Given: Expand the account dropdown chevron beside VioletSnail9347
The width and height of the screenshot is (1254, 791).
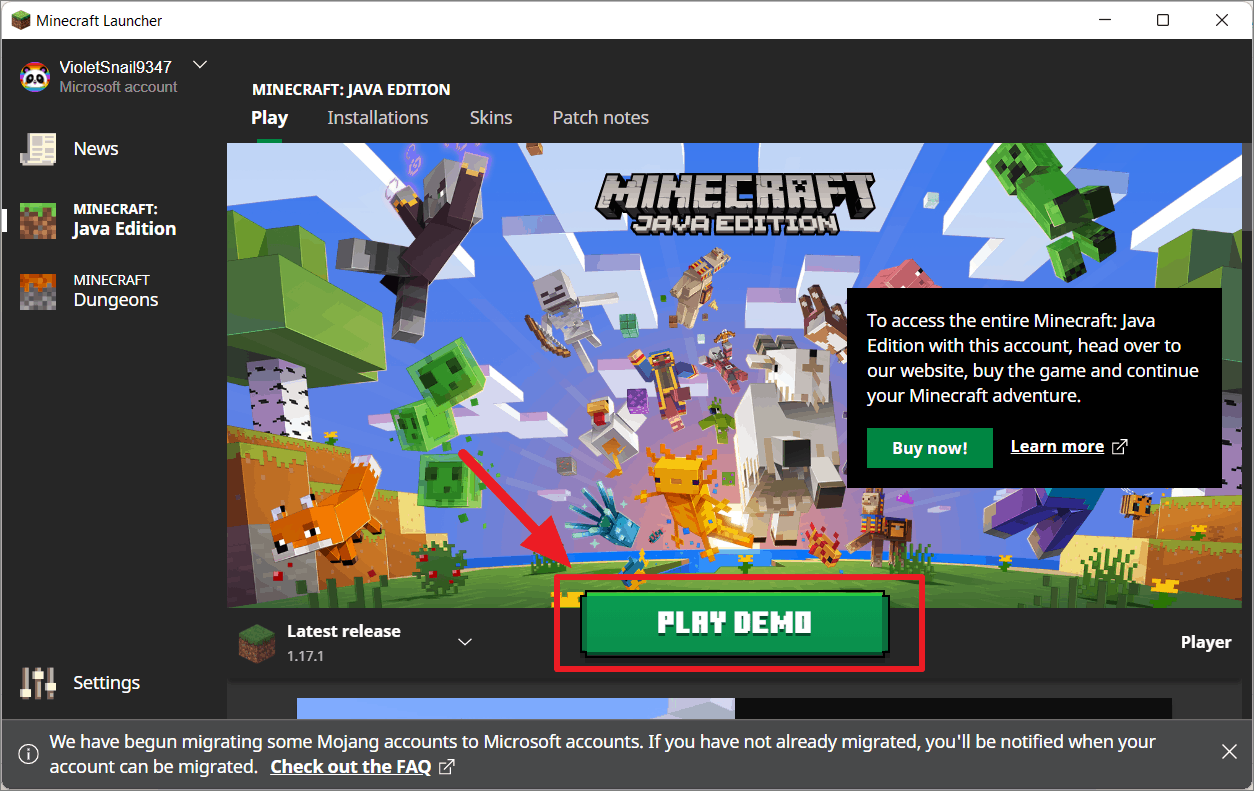Looking at the screenshot, I should click(200, 65).
